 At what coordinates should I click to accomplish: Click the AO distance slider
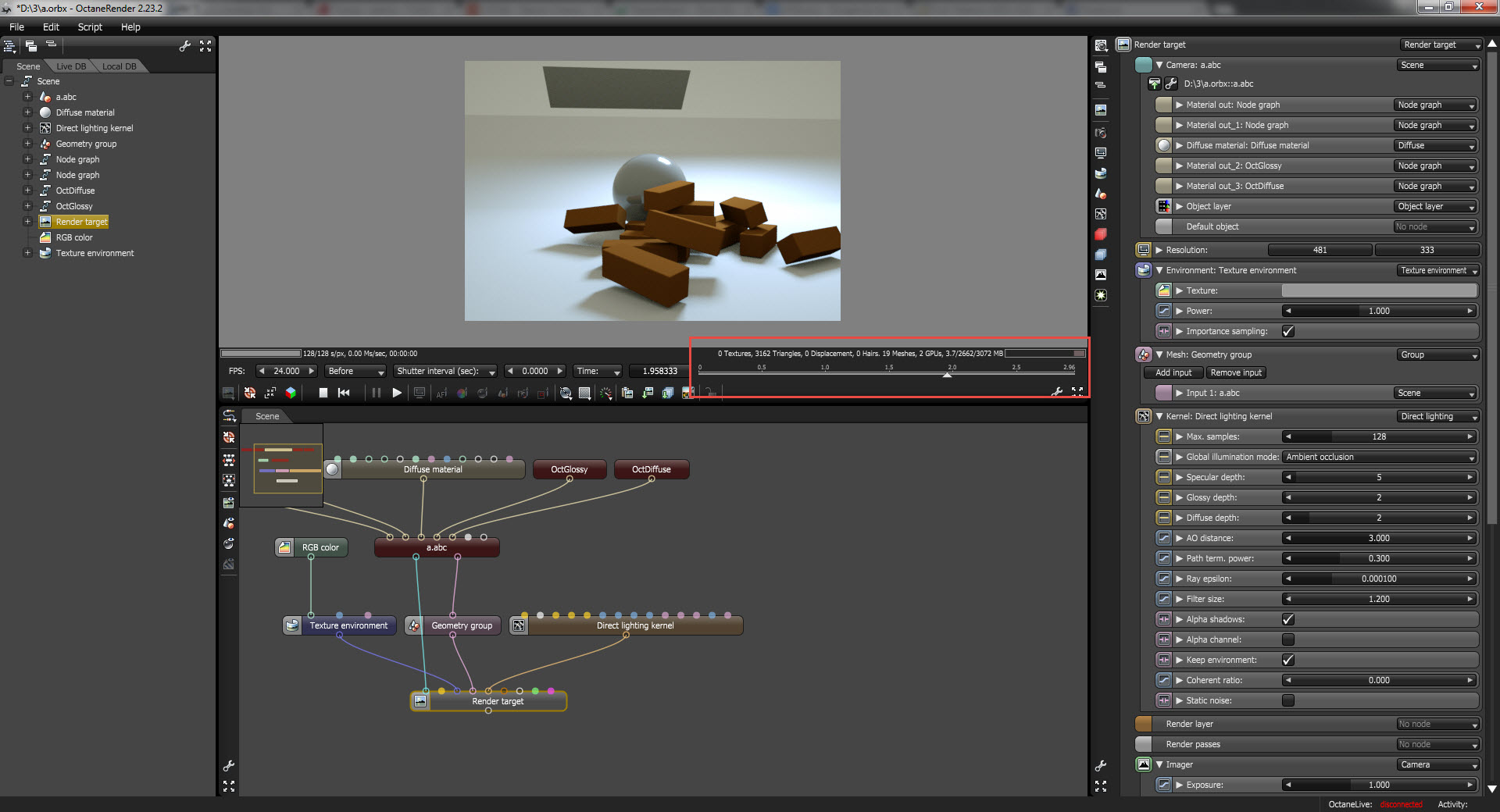(x=1379, y=538)
